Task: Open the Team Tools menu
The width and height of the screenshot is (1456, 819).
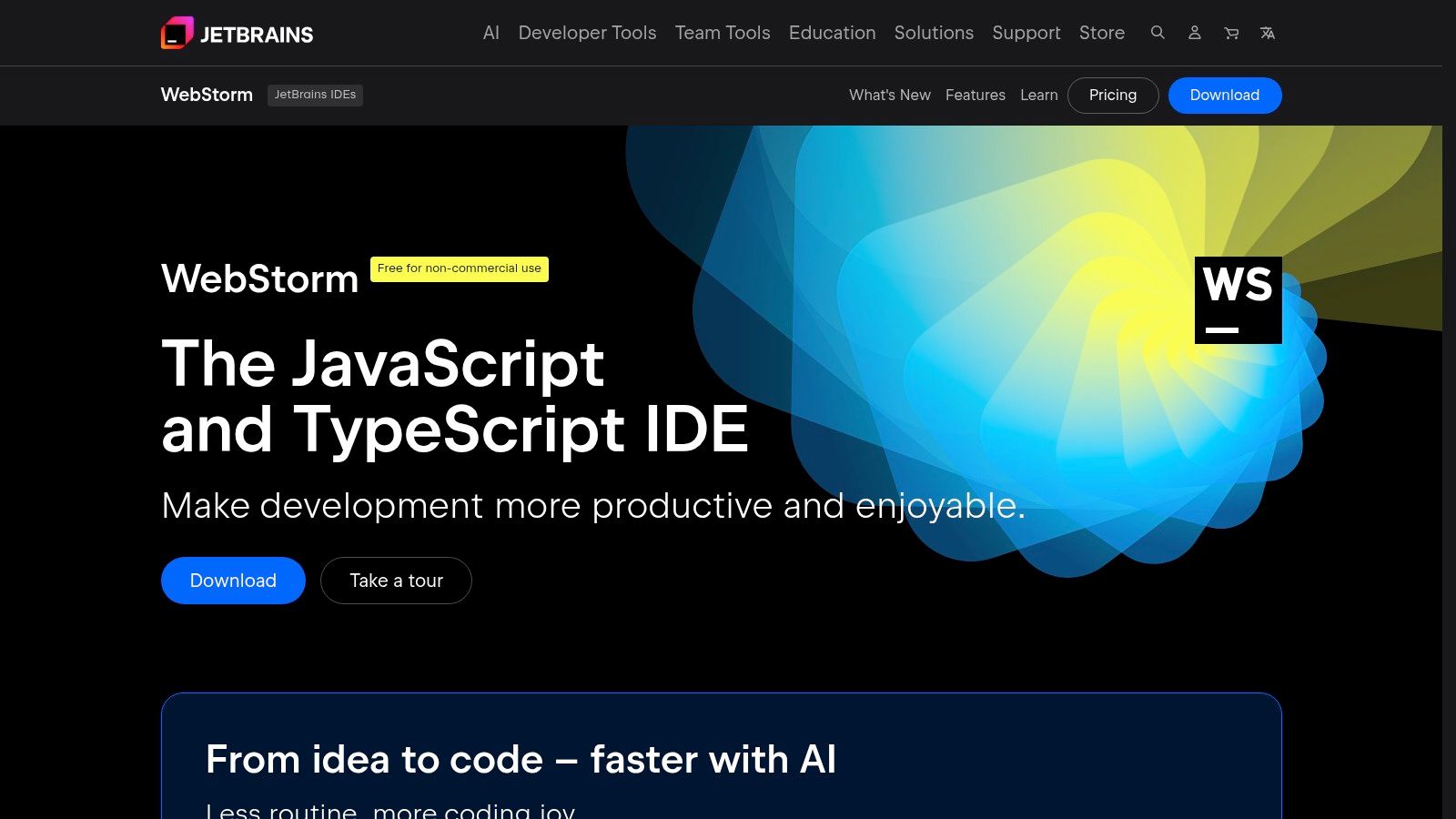Action: 722,33
